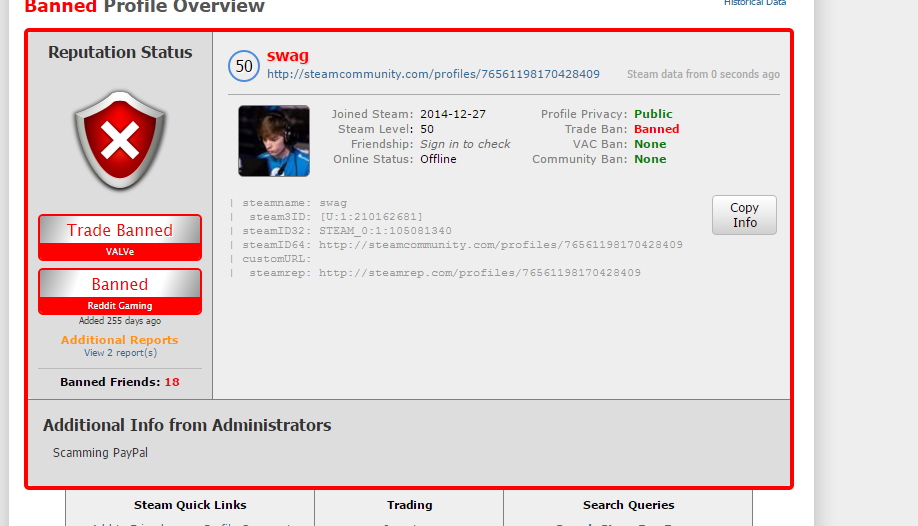Click the Profile Privacy Public value
Image resolution: width=918 pixels, height=526 pixels.
click(x=653, y=114)
